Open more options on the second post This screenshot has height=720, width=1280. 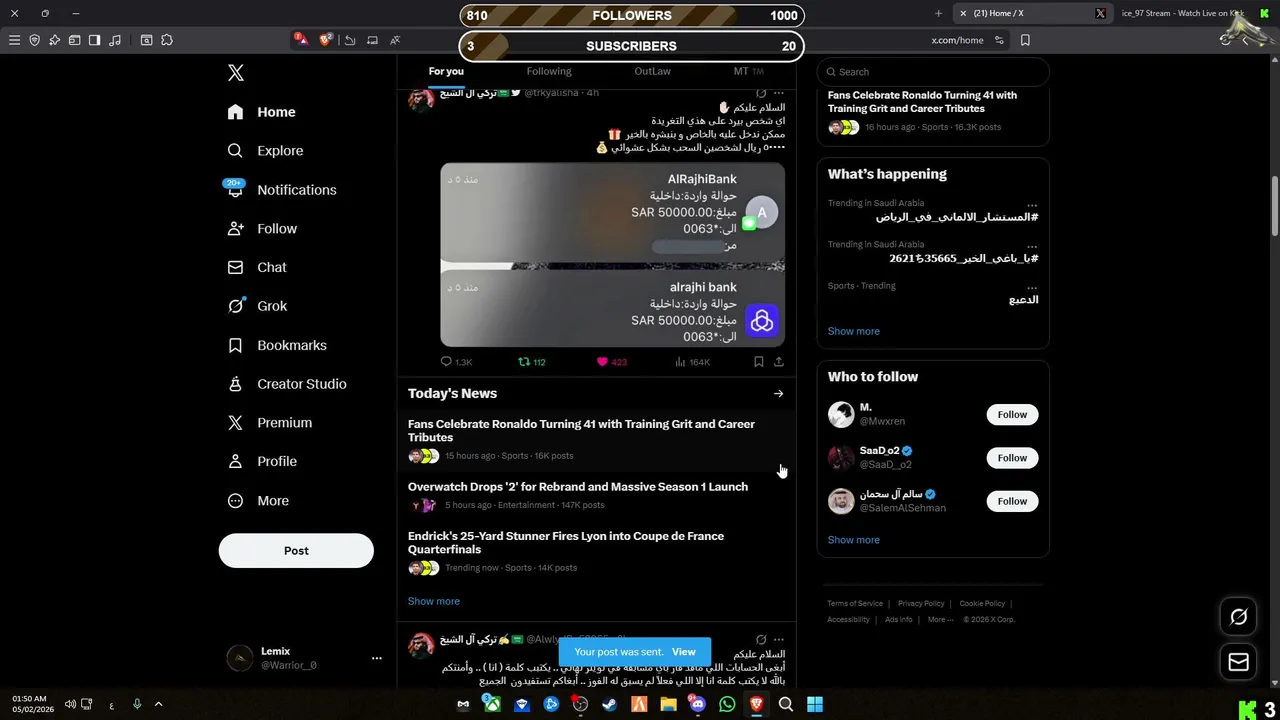(x=779, y=640)
